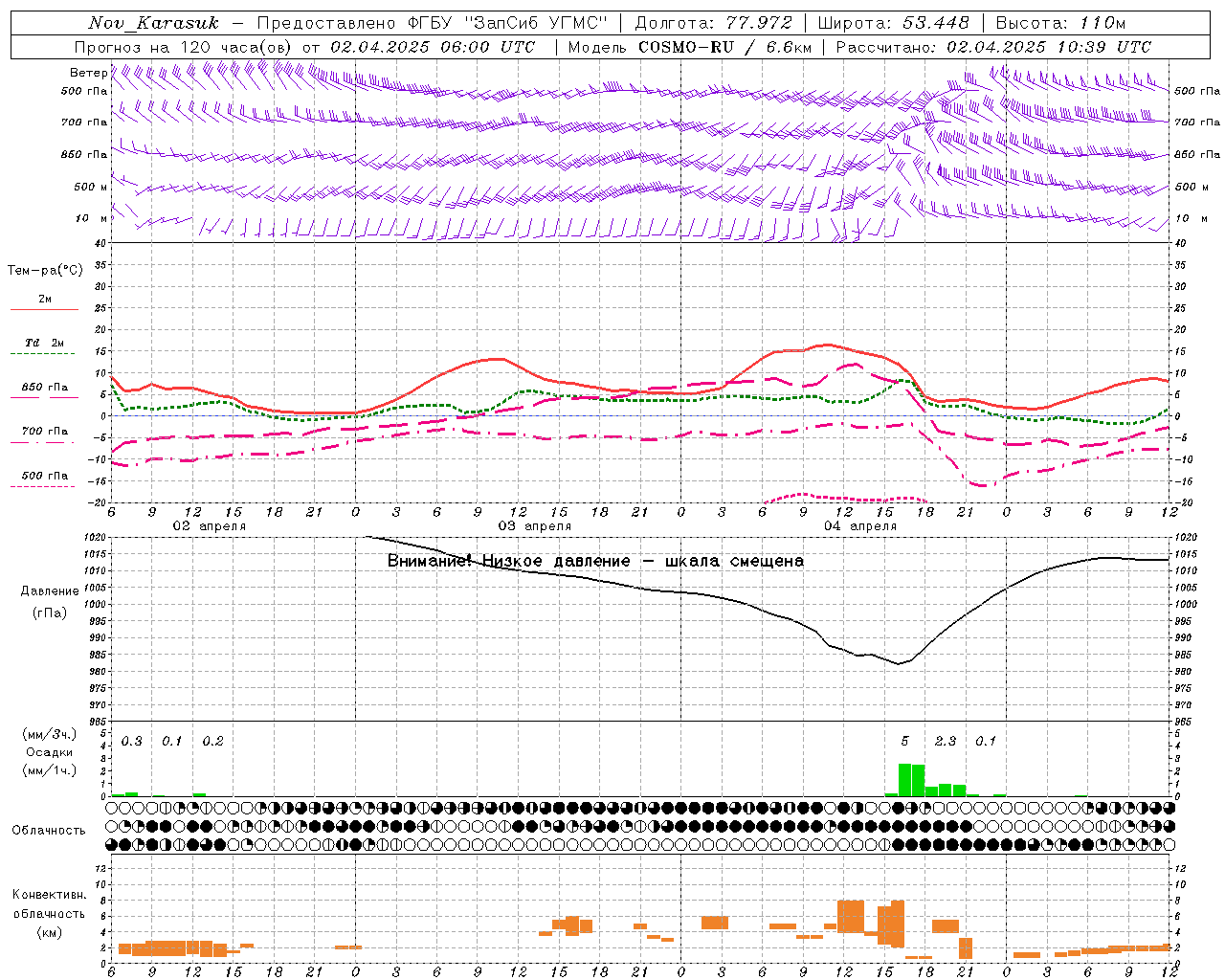Image resolution: width=1225 pixels, height=980 pixels.
Task: Click the Давление panel label
Action: [50, 590]
